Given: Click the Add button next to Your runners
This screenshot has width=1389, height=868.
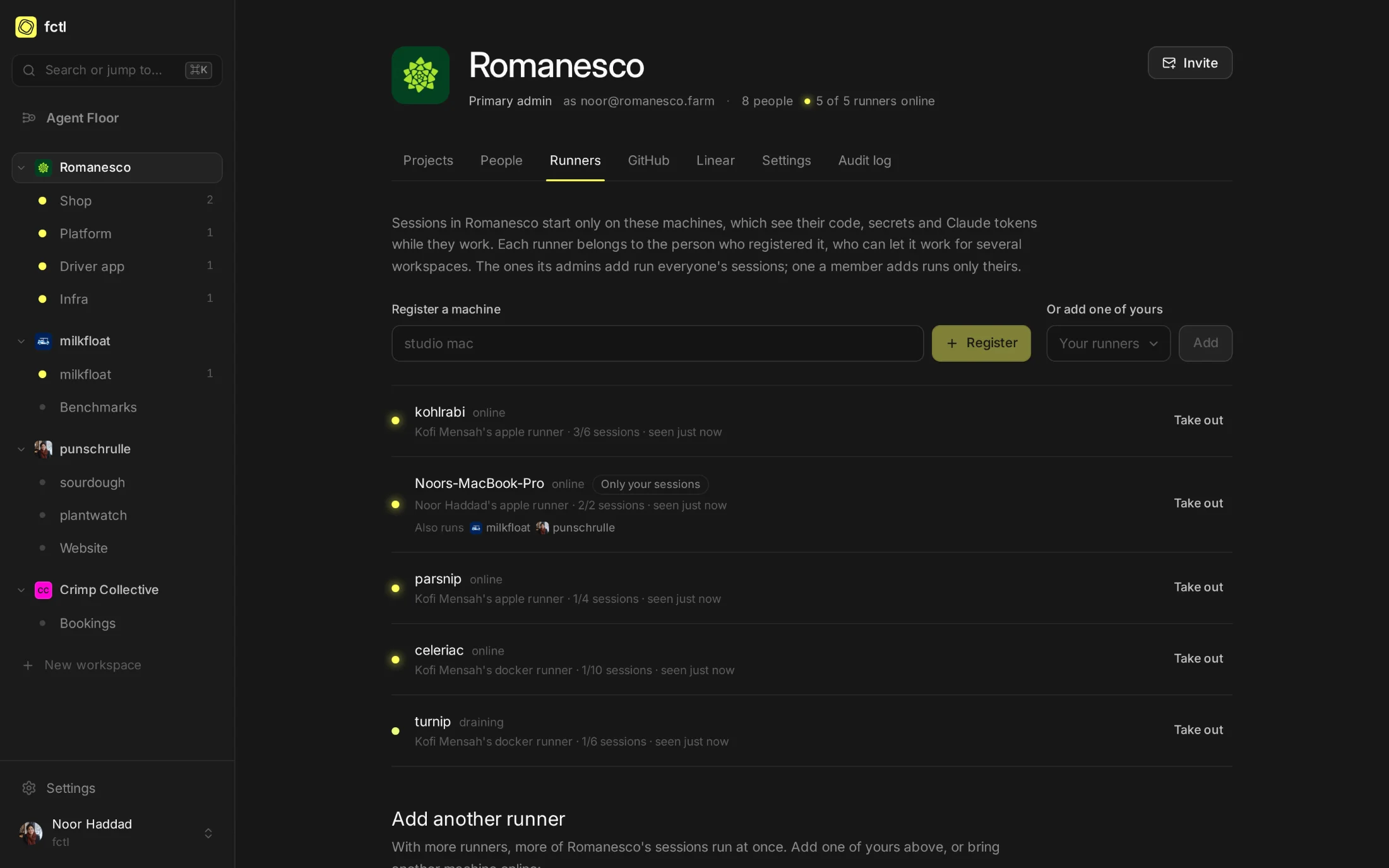Looking at the screenshot, I should click(1205, 343).
